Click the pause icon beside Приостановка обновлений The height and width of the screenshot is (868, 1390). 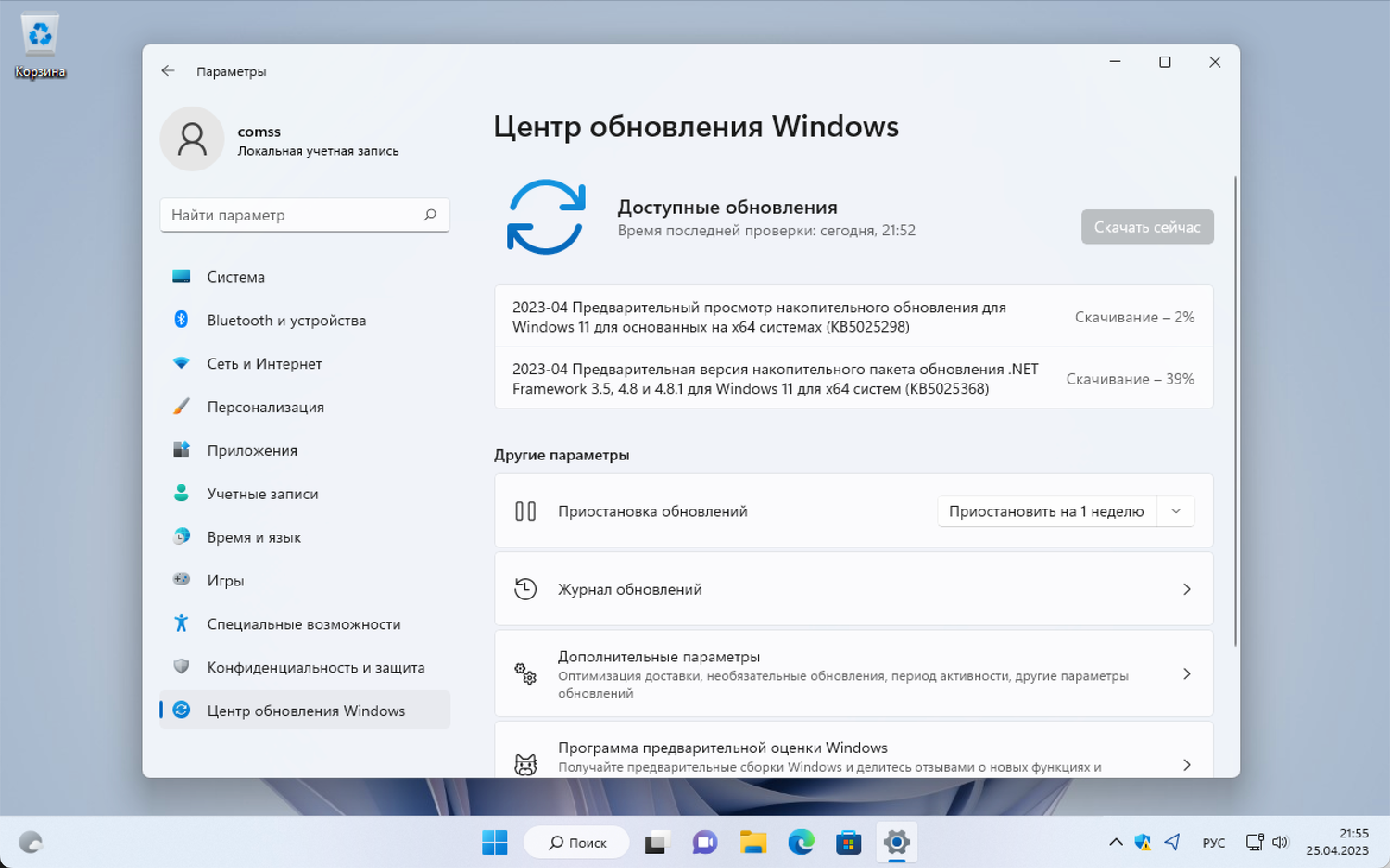click(x=525, y=511)
